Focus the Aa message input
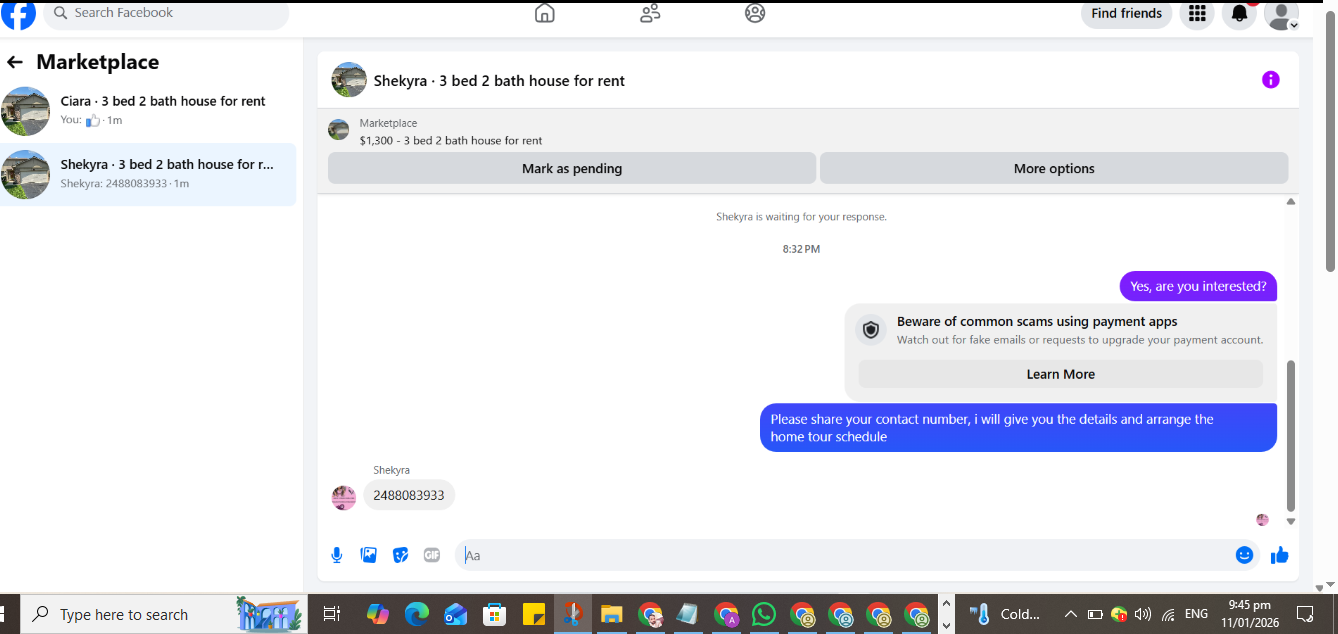Viewport: 1338px width, 634px height. coord(845,555)
